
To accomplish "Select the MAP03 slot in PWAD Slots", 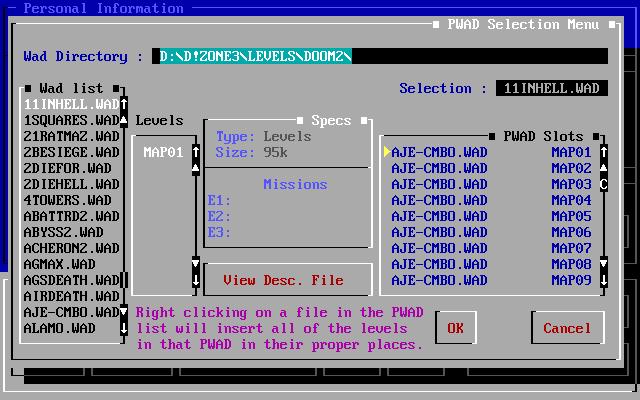I will (x=491, y=184).
